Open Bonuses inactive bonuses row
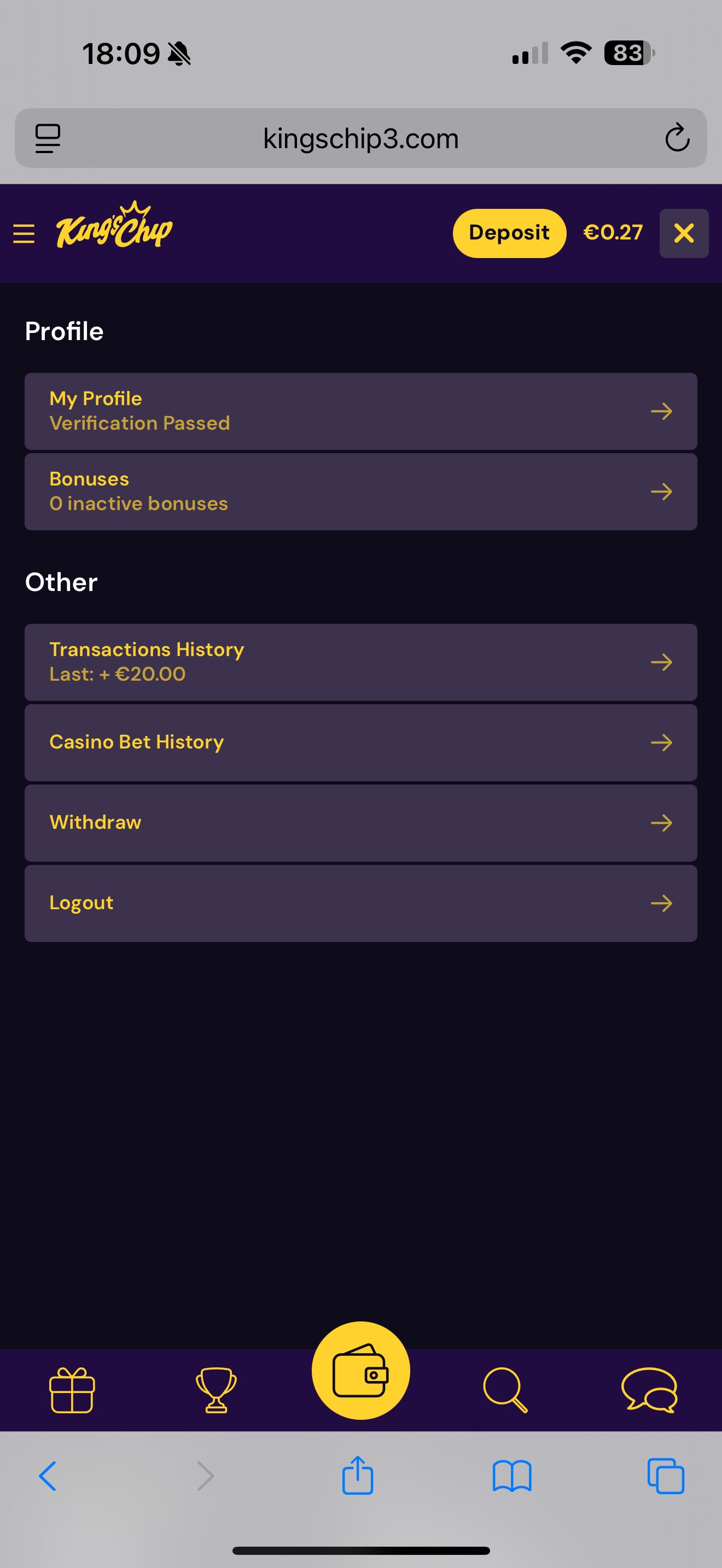The height and width of the screenshot is (1568, 722). (360, 492)
